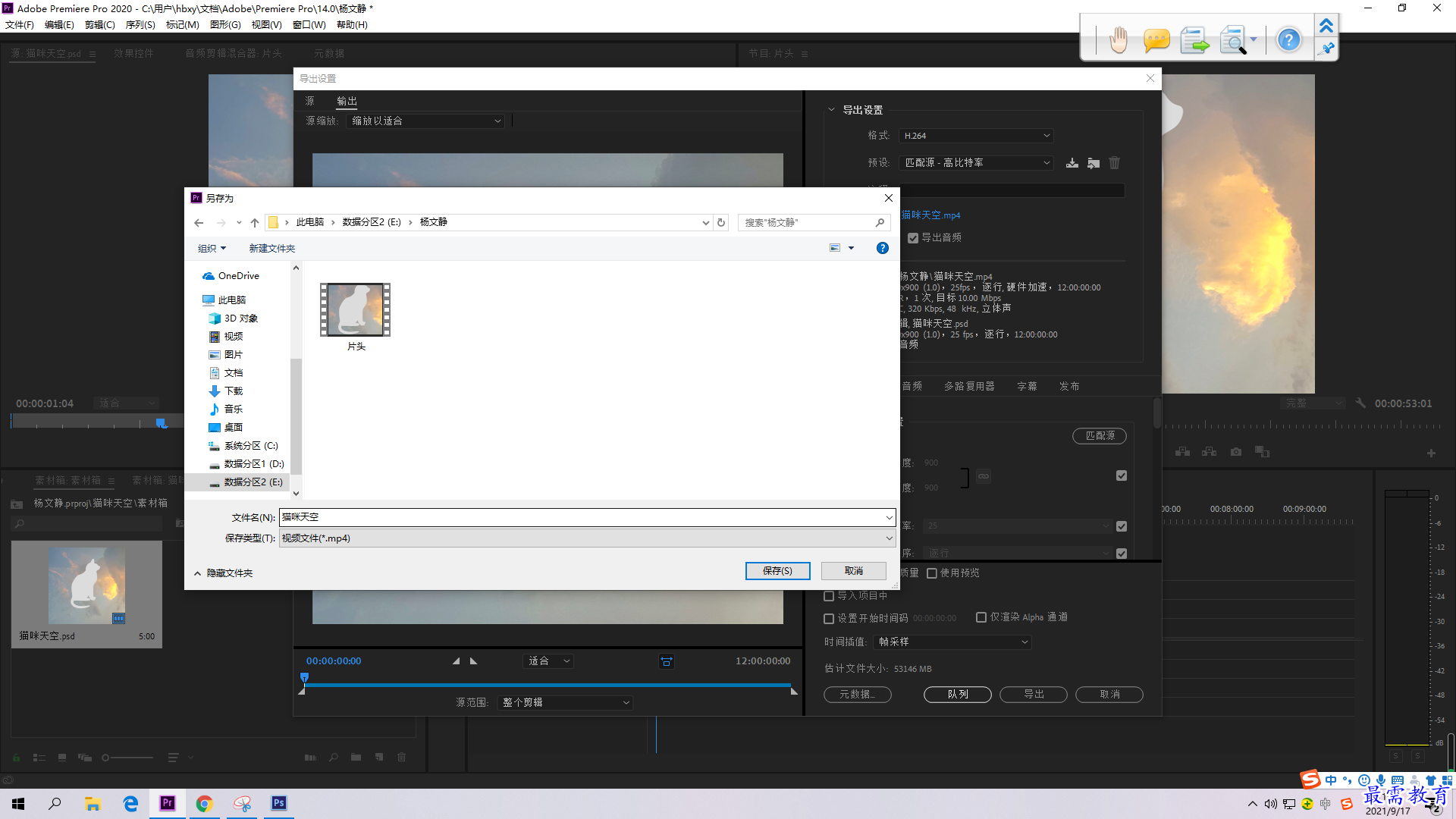The image size is (1456, 819).
Task: Enable the 设置开始时间码 checkbox
Action: [829, 619]
